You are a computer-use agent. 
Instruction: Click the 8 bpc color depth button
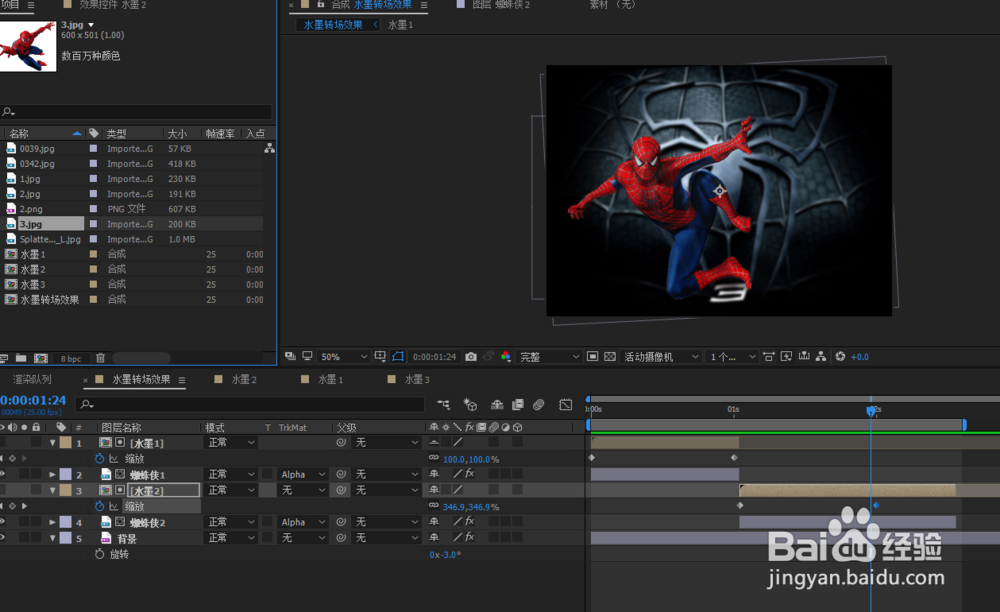71,358
